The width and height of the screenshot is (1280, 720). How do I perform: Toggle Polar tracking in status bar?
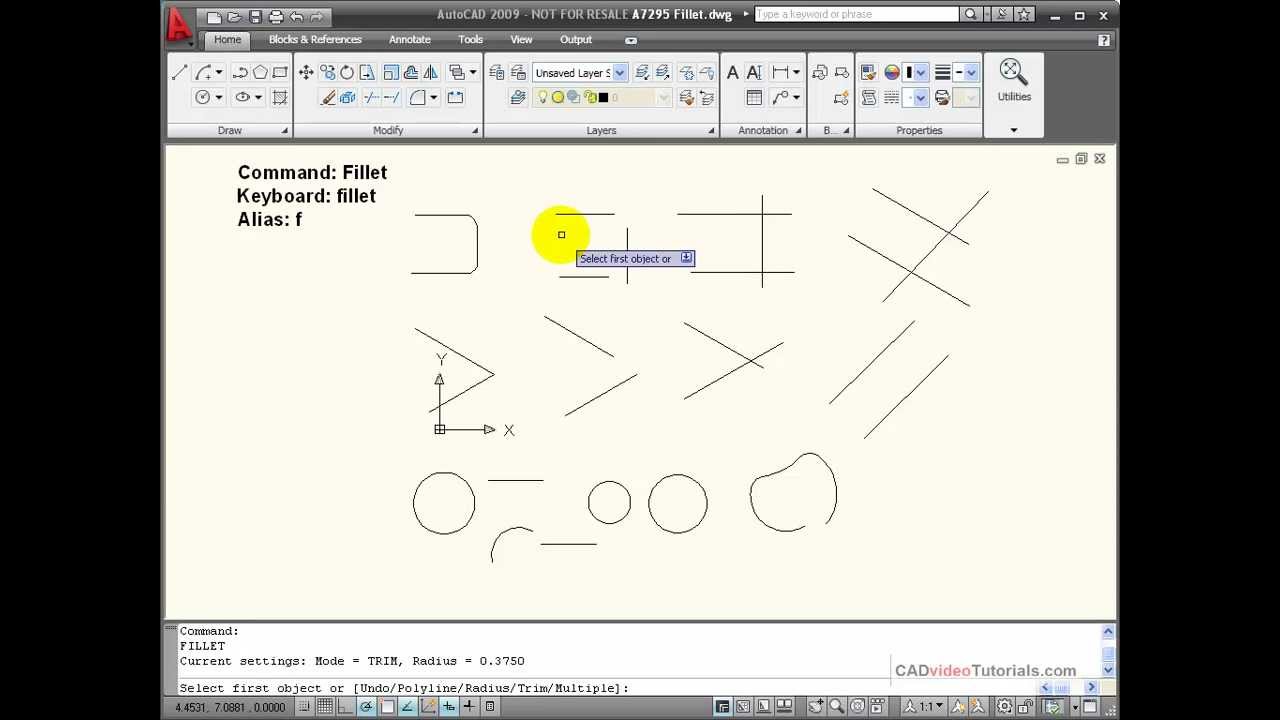tap(366, 706)
